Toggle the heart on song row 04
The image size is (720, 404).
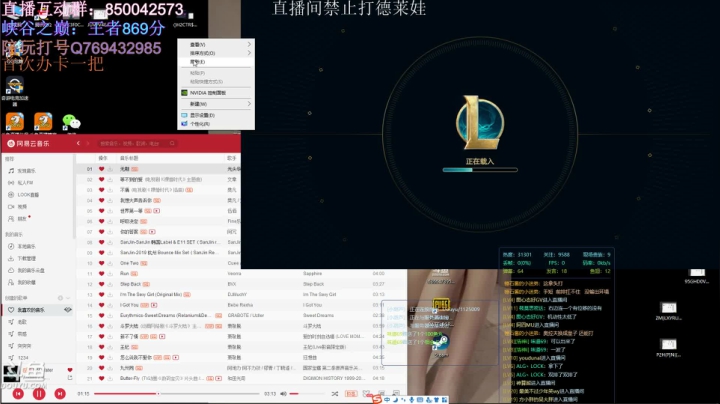(x=101, y=200)
